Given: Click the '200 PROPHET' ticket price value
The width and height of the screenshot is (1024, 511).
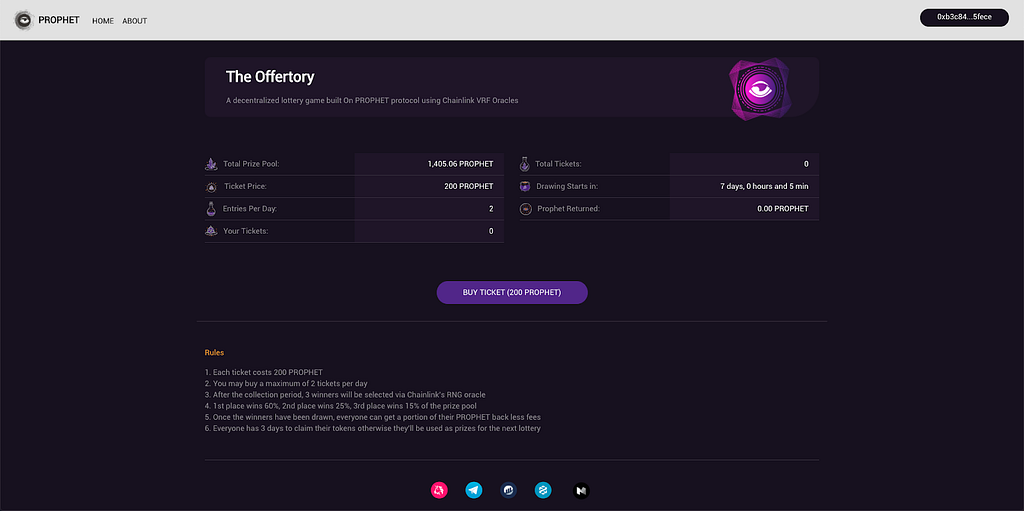Looking at the screenshot, I should tap(469, 187).
